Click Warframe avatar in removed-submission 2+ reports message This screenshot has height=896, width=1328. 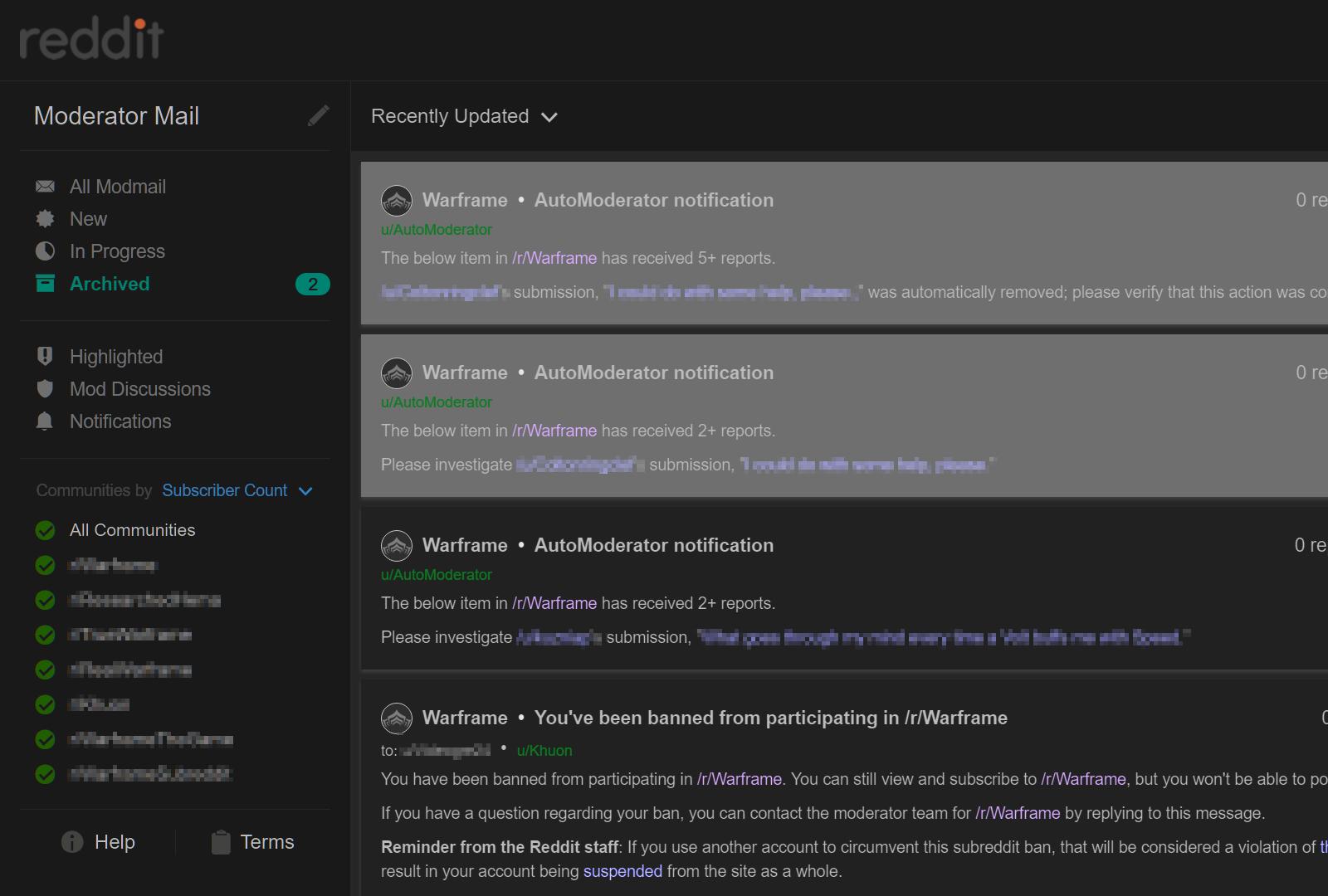click(x=397, y=373)
